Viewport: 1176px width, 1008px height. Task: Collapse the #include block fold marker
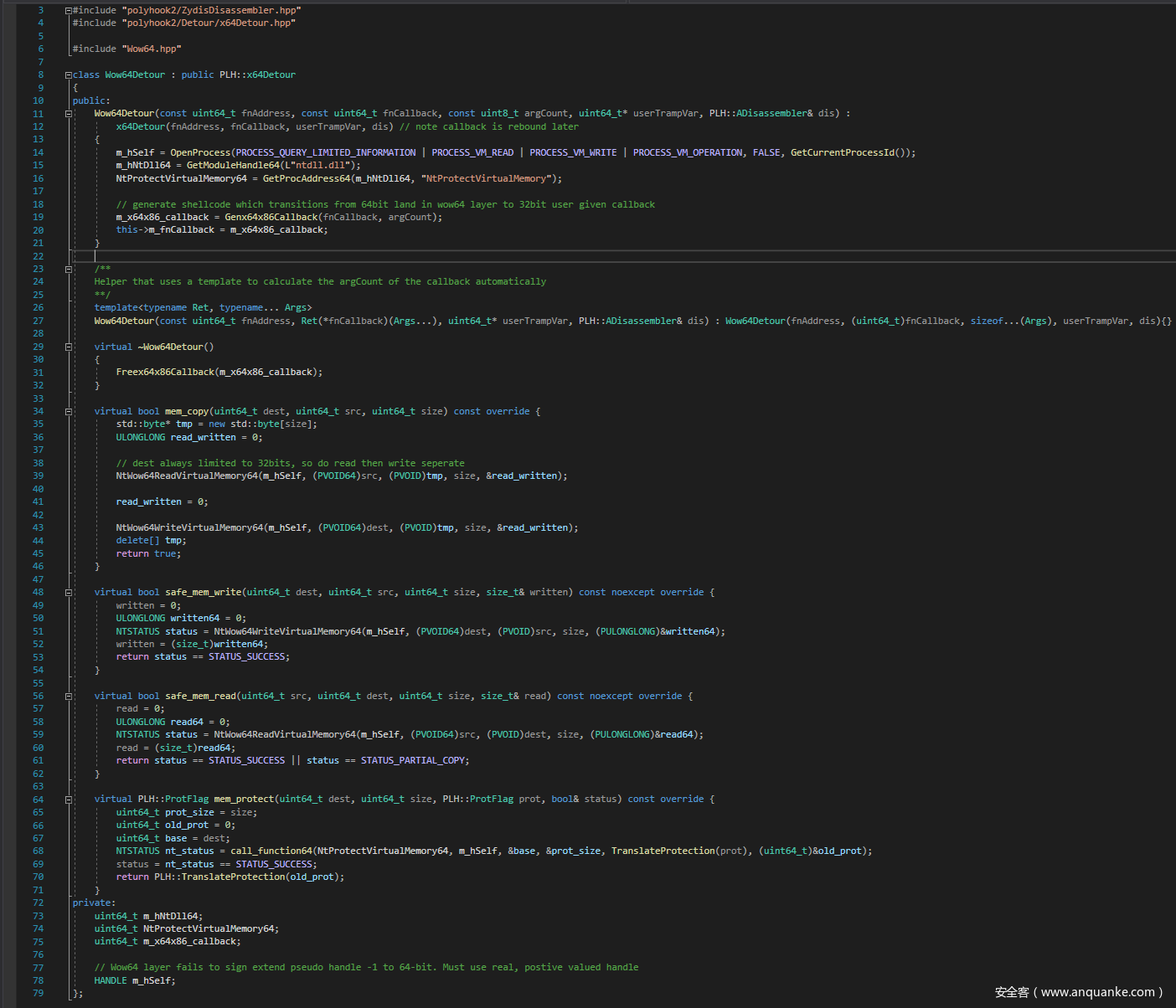(x=69, y=11)
